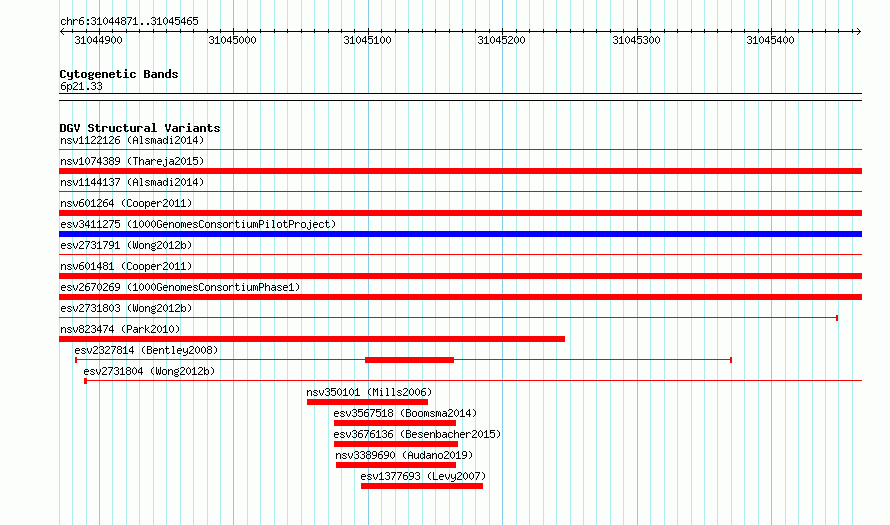The height and width of the screenshot is (525, 890).
Task: Click ruler position 31045200
Action: 502,40
